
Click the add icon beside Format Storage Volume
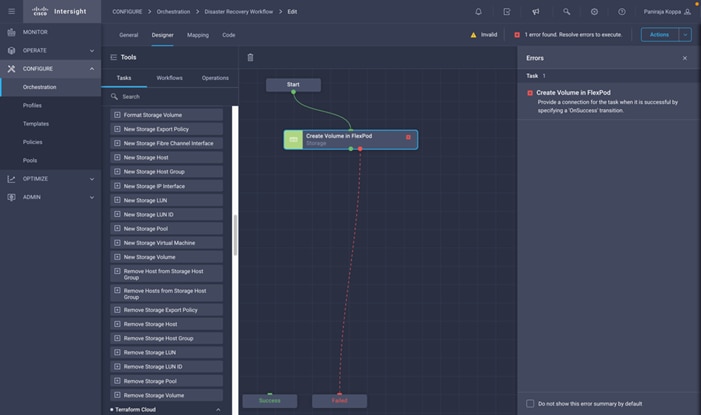[117, 115]
